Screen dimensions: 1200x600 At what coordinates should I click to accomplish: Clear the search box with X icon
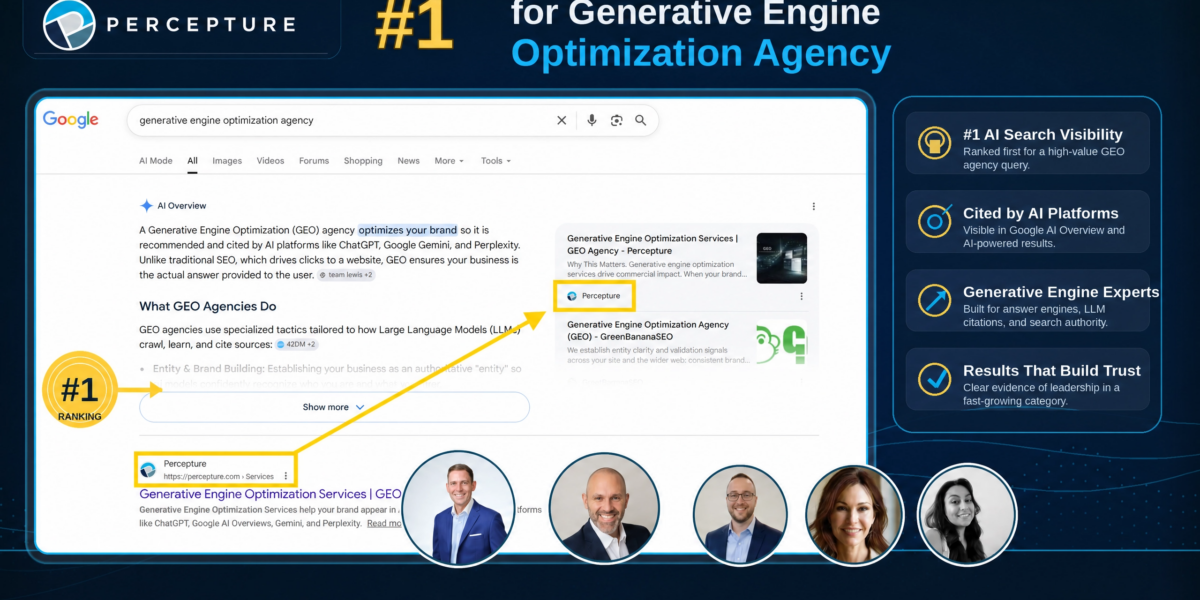click(561, 120)
